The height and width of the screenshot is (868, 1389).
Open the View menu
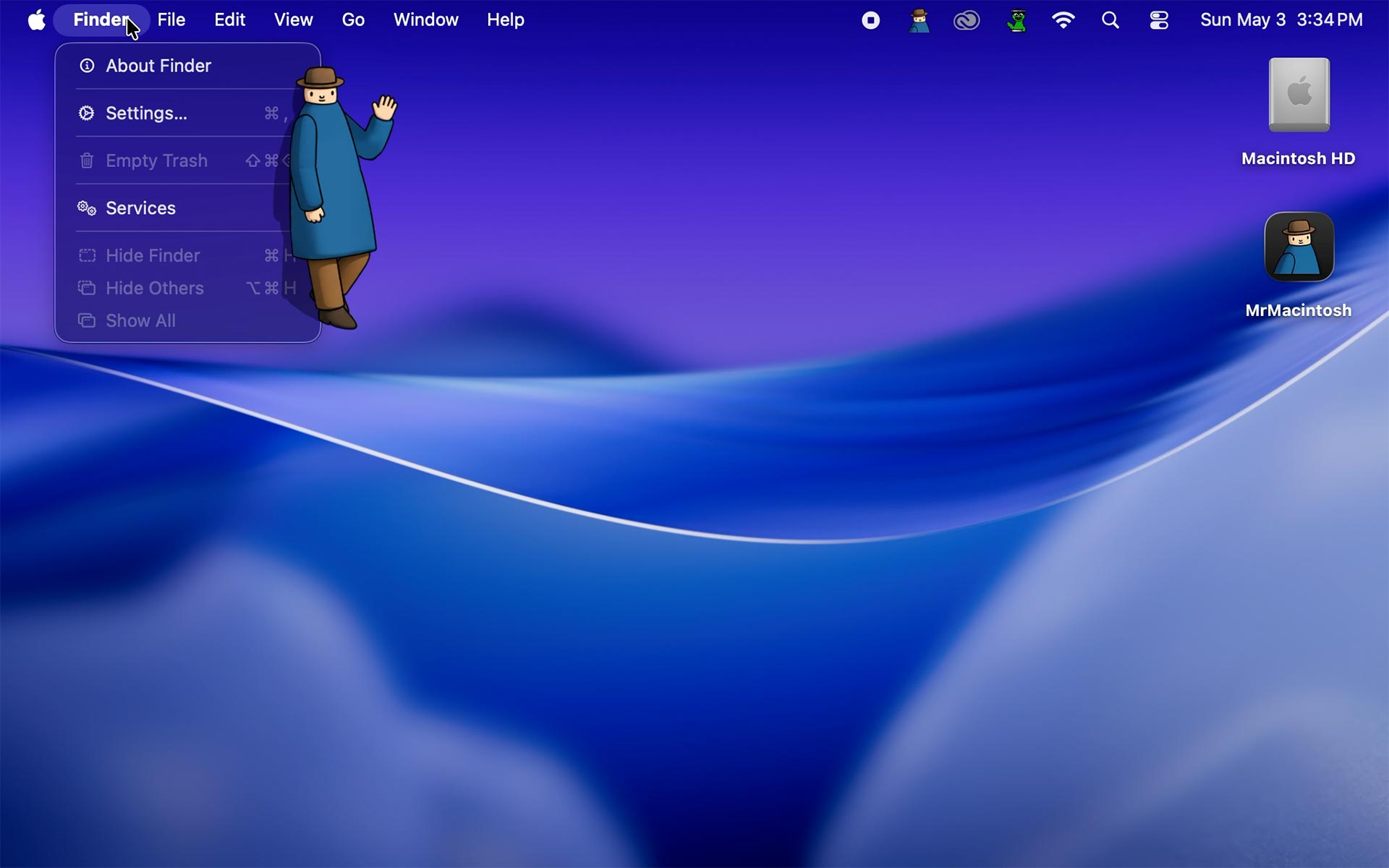[293, 20]
